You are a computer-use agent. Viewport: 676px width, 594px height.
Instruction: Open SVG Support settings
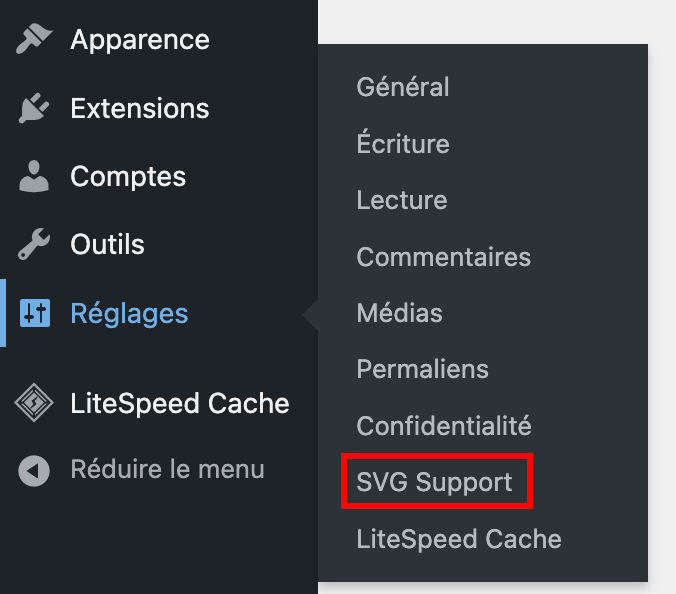pyautogui.click(x=434, y=482)
